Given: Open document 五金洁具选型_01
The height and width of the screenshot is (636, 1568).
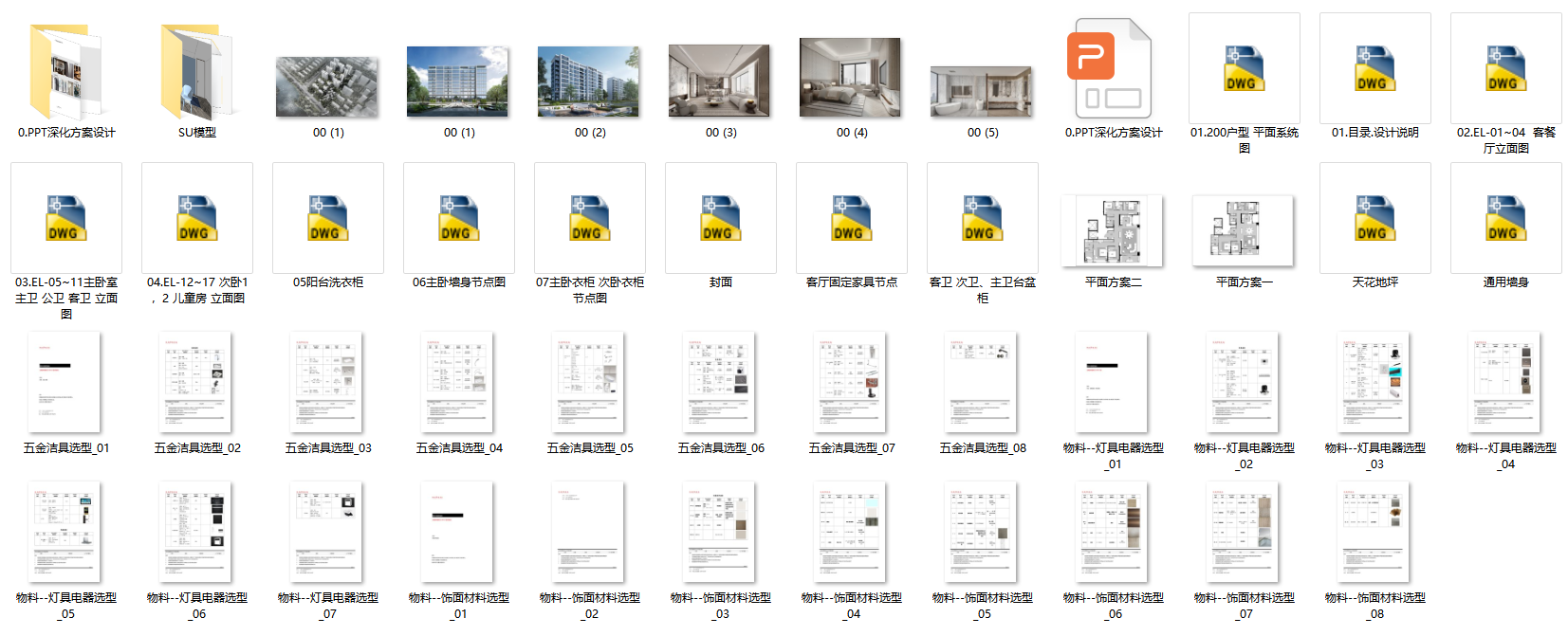Looking at the screenshot, I should pos(65,382).
